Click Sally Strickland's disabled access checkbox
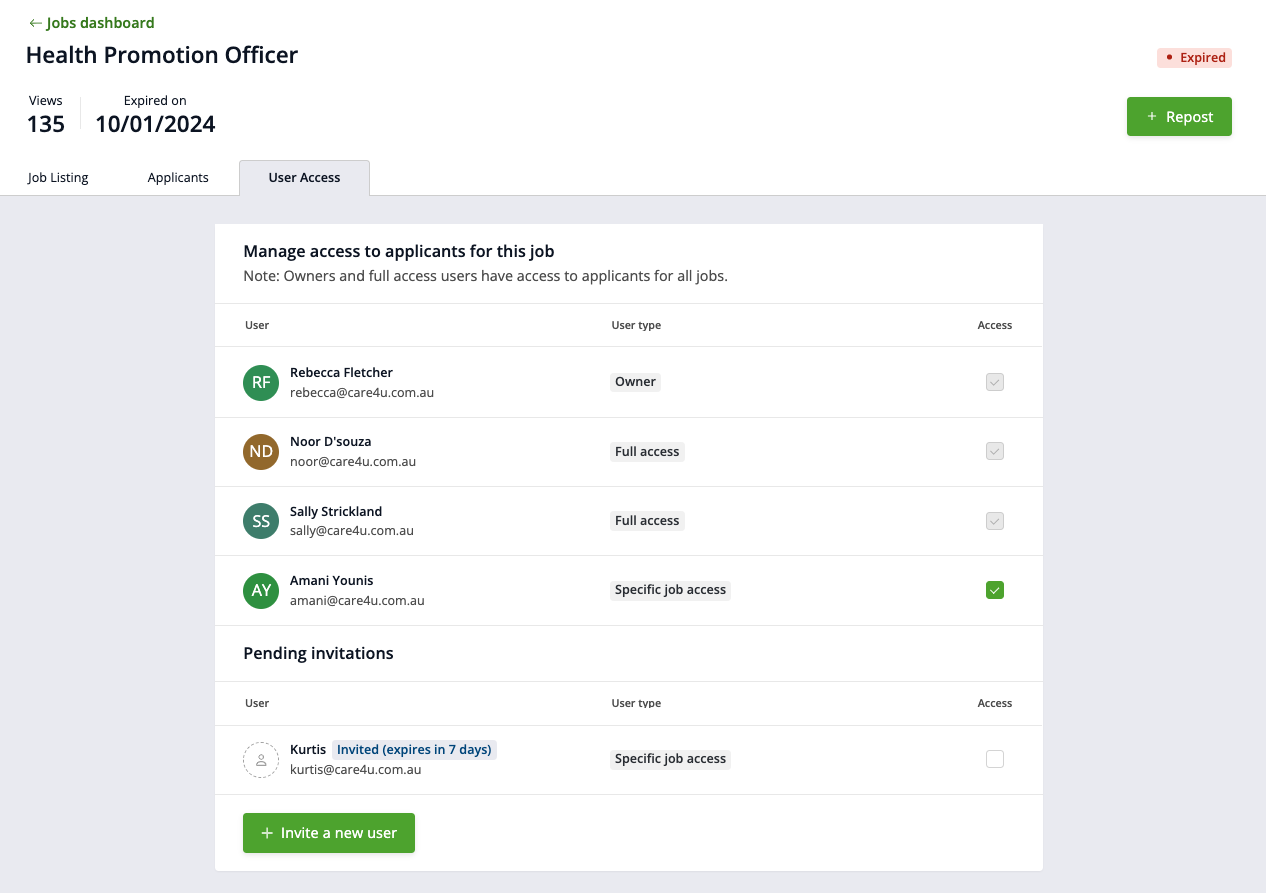Screen dimensions: 1266x893 [995, 521]
